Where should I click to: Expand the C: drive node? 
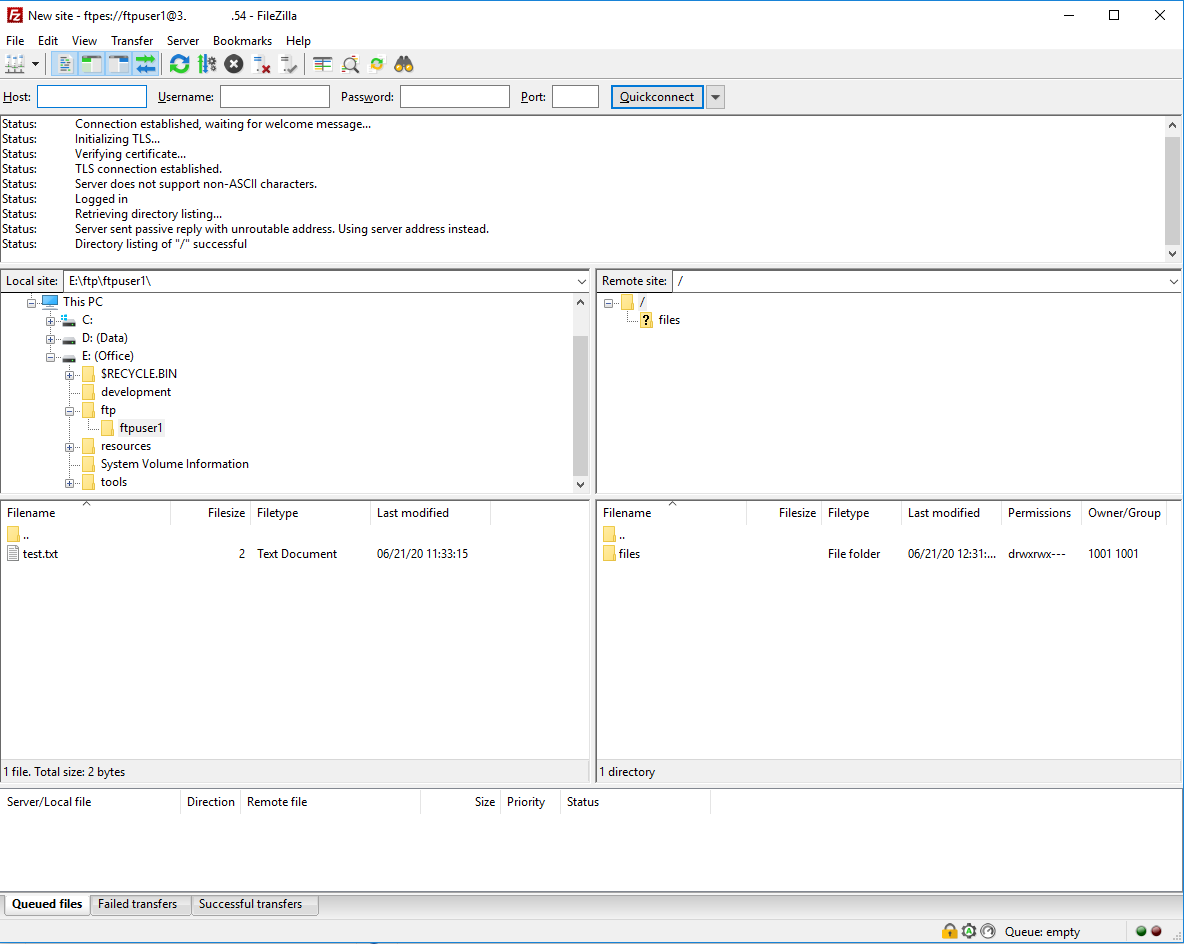point(51,320)
